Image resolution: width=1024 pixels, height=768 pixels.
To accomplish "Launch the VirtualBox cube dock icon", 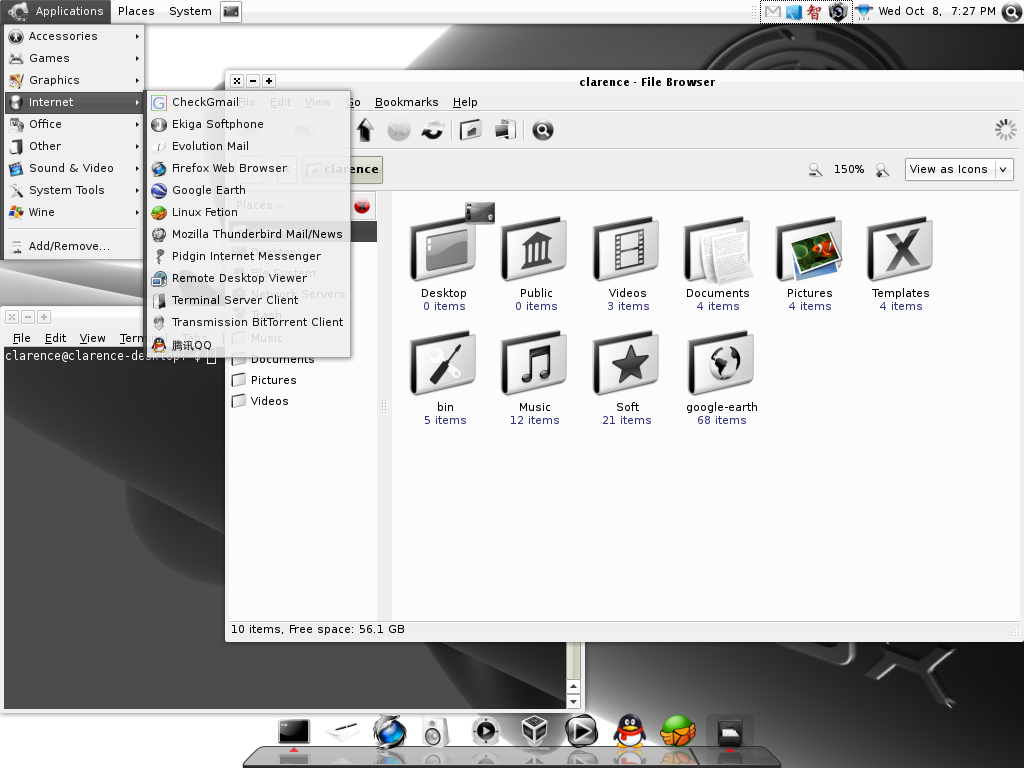I will click(534, 730).
